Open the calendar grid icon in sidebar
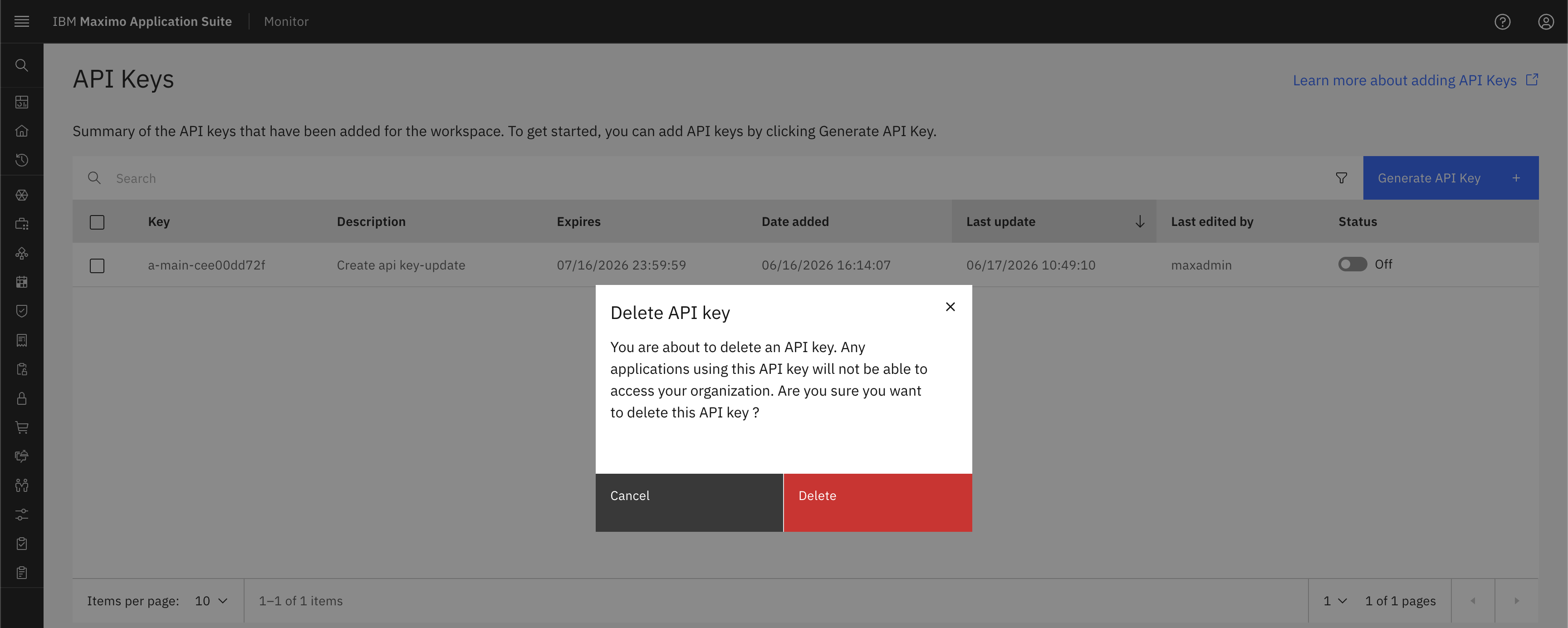Viewport: 1568px width, 628px height. pos(21,282)
